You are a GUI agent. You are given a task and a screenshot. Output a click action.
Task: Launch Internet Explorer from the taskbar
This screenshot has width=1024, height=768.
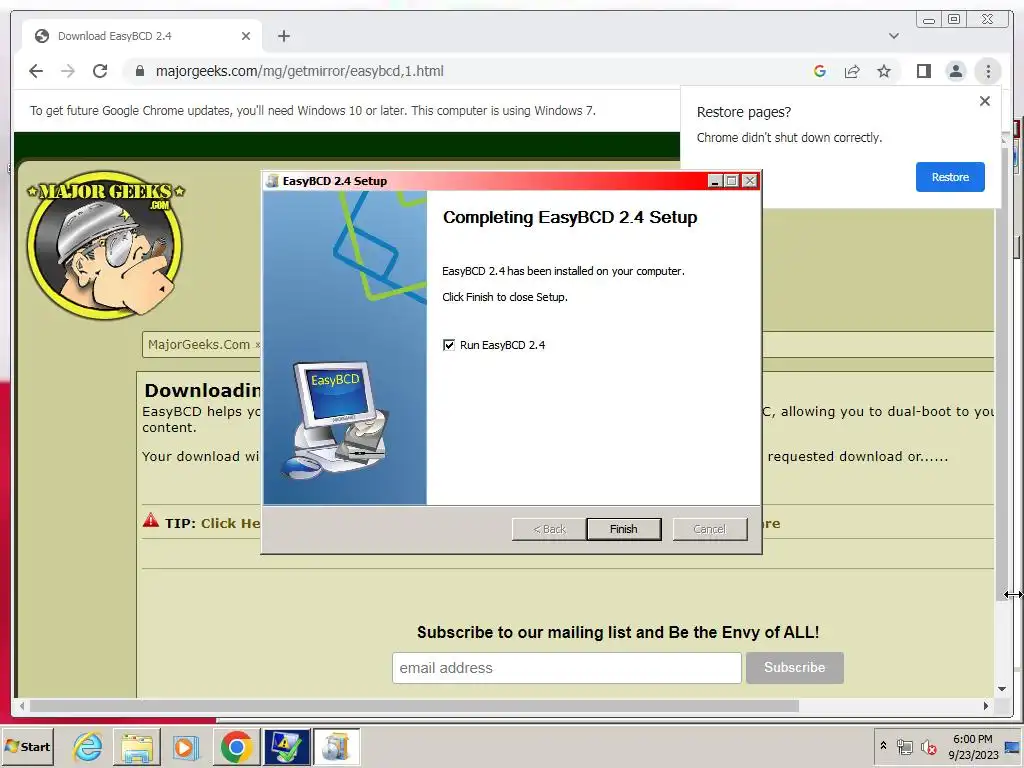click(x=88, y=746)
